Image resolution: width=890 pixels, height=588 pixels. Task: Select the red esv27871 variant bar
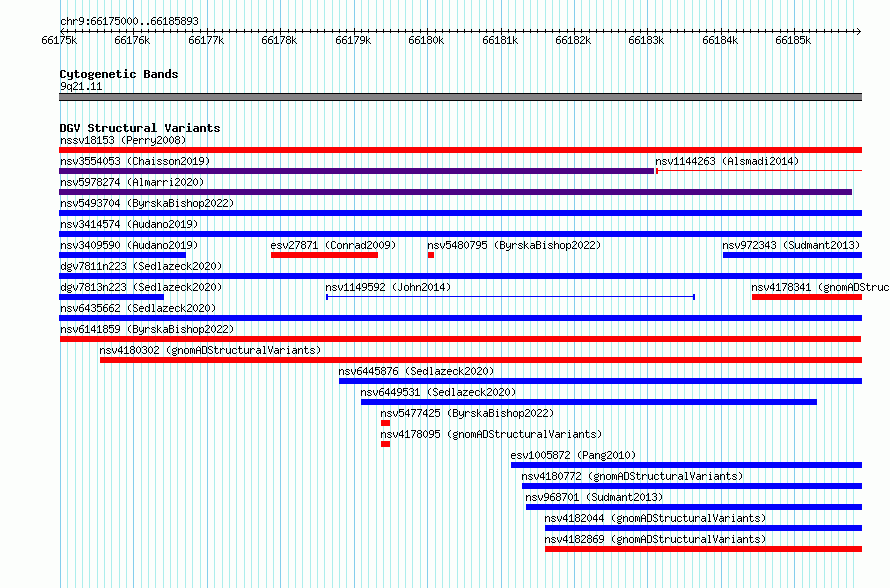tap(324, 255)
